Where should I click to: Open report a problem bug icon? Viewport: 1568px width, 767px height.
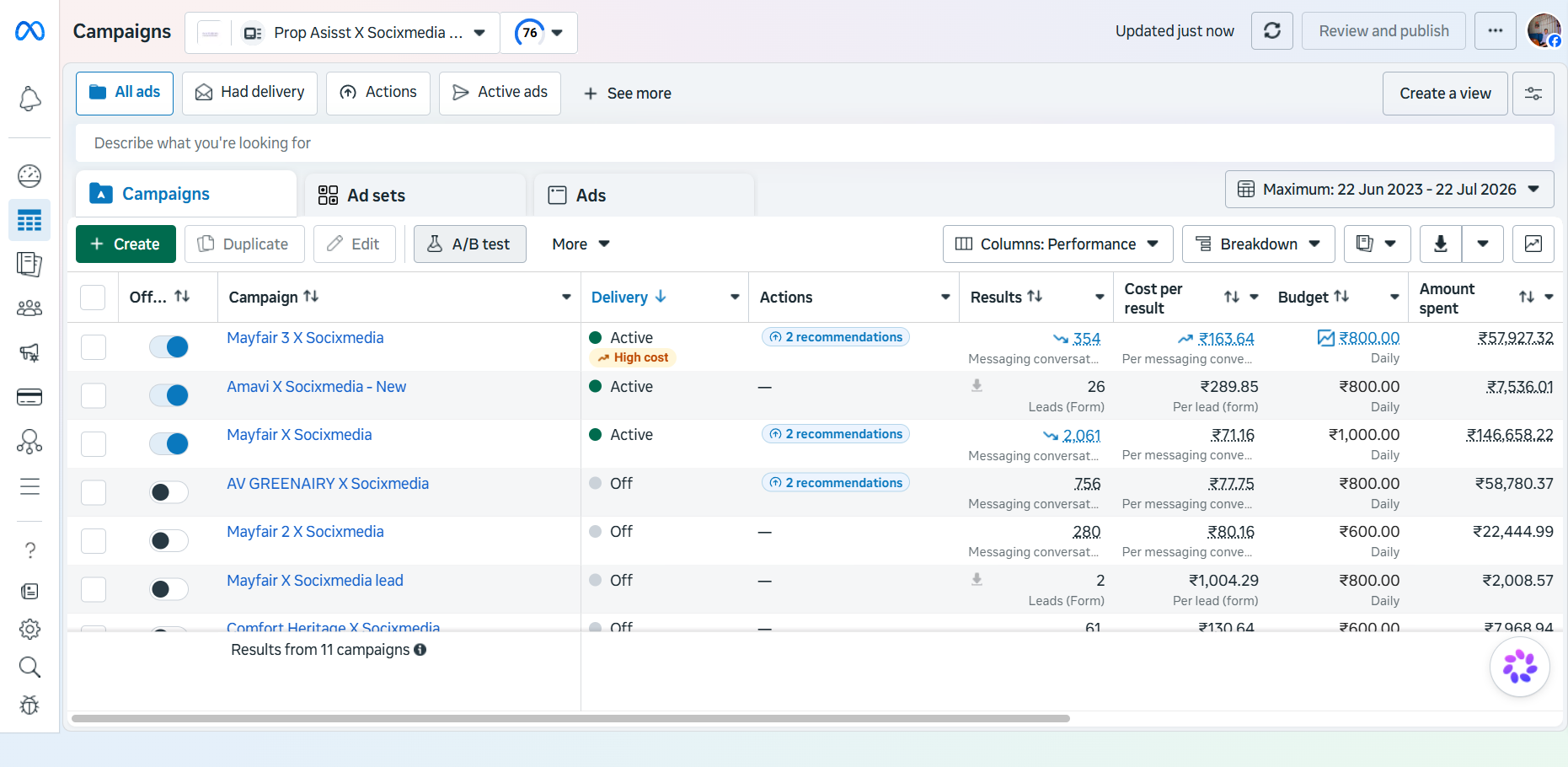click(x=29, y=705)
